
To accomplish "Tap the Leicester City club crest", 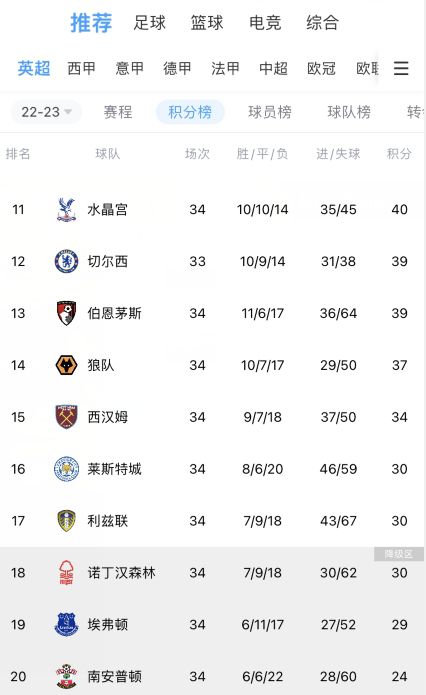I will click(x=66, y=469).
